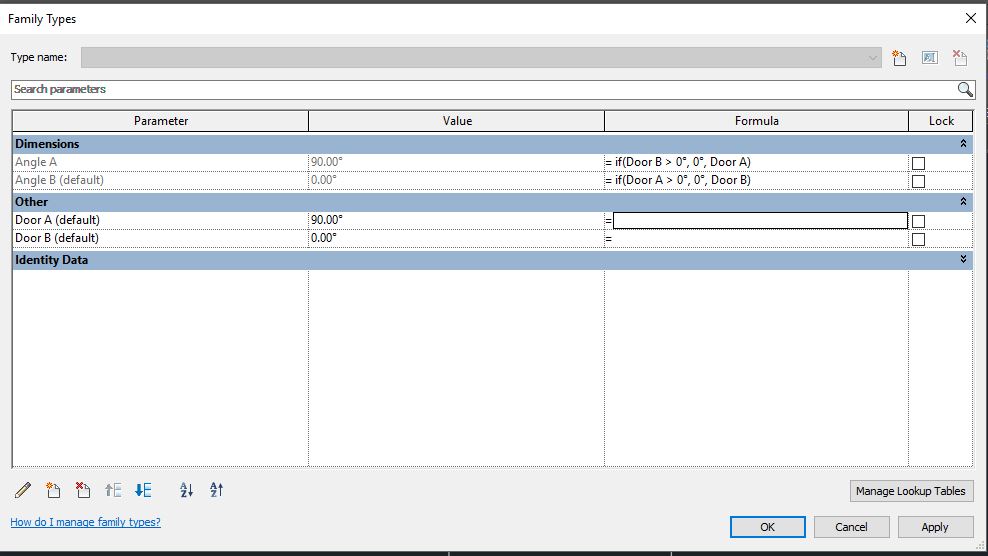Click the Cancel button
The width and height of the screenshot is (988, 556).
pos(851,527)
